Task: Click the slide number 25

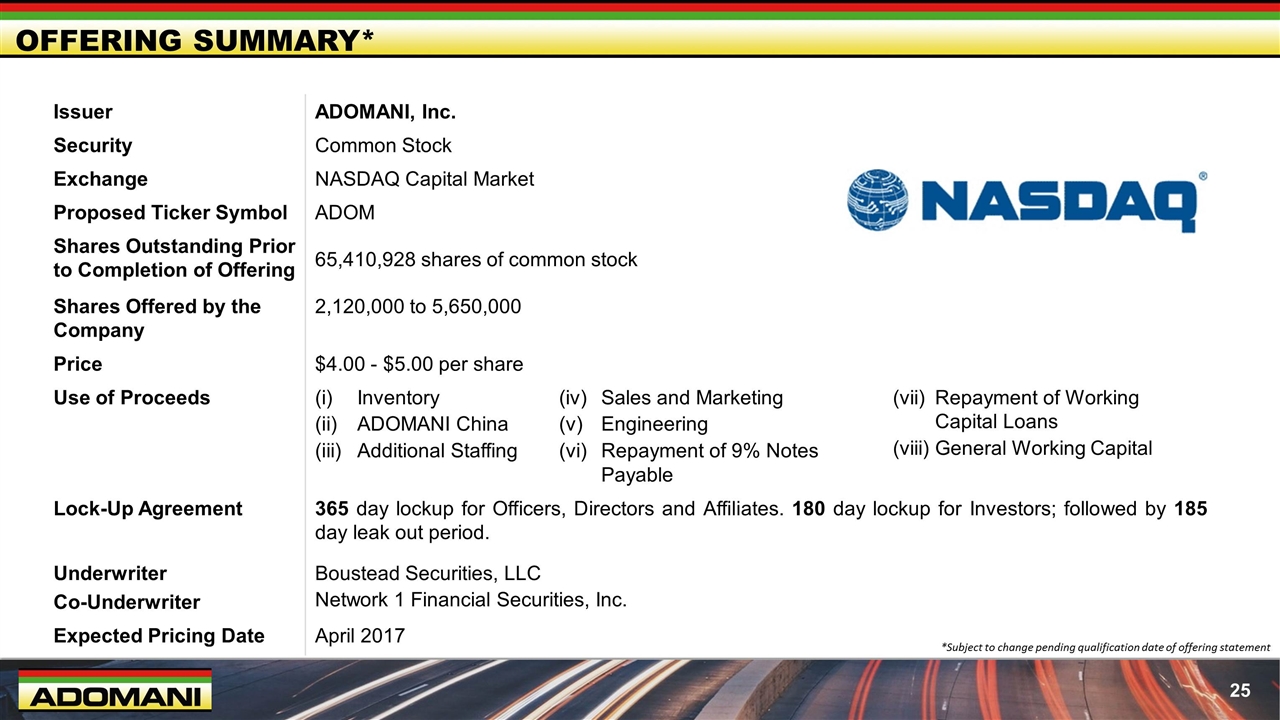Action: tap(1240, 690)
